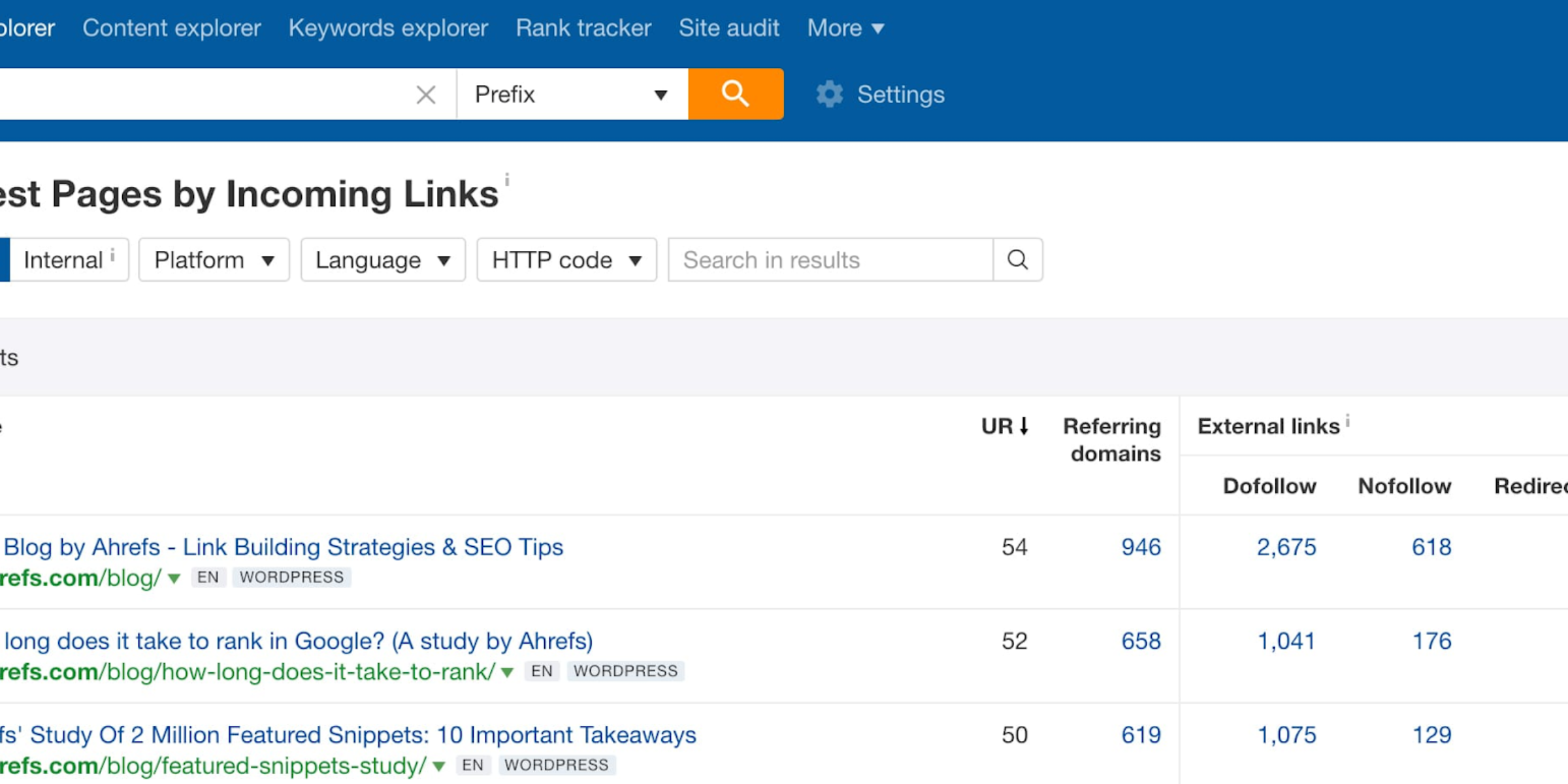
Task: Go to Content explorer
Action: coord(172,28)
